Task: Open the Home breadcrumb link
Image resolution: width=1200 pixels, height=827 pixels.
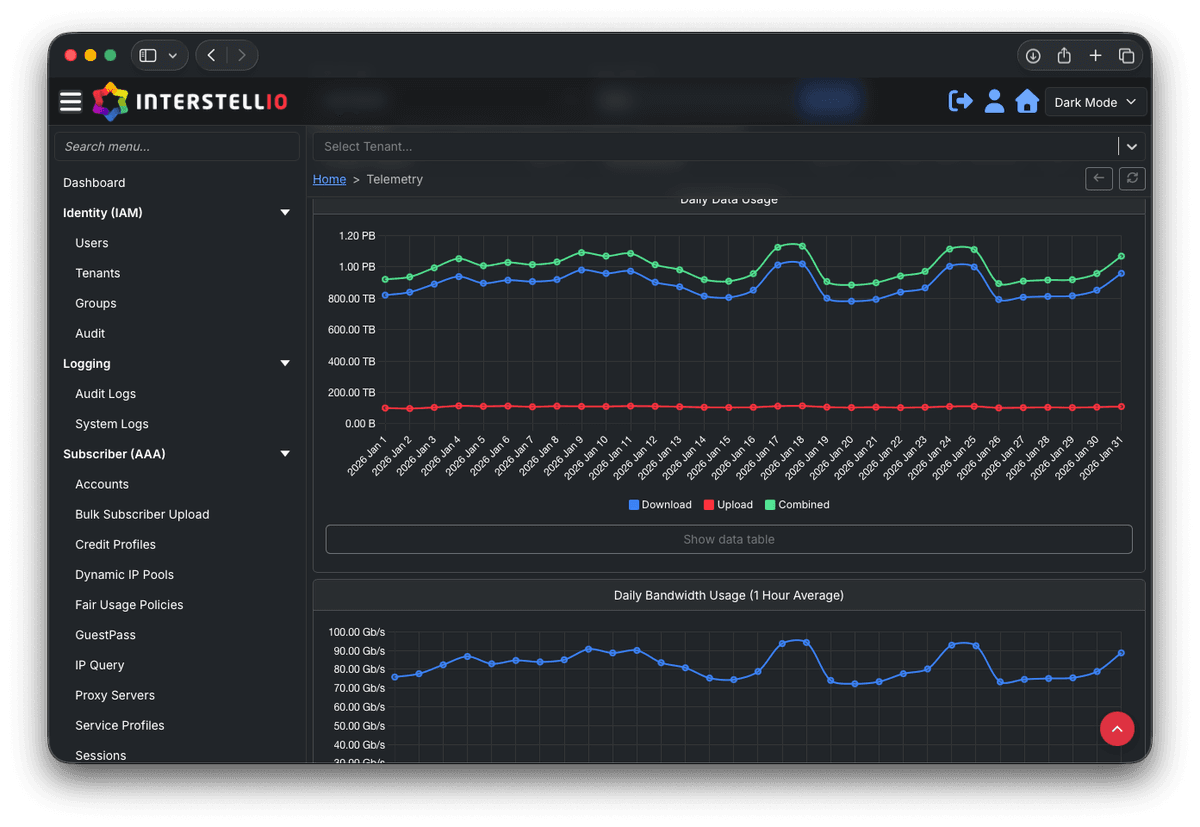Action: (329, 178)
